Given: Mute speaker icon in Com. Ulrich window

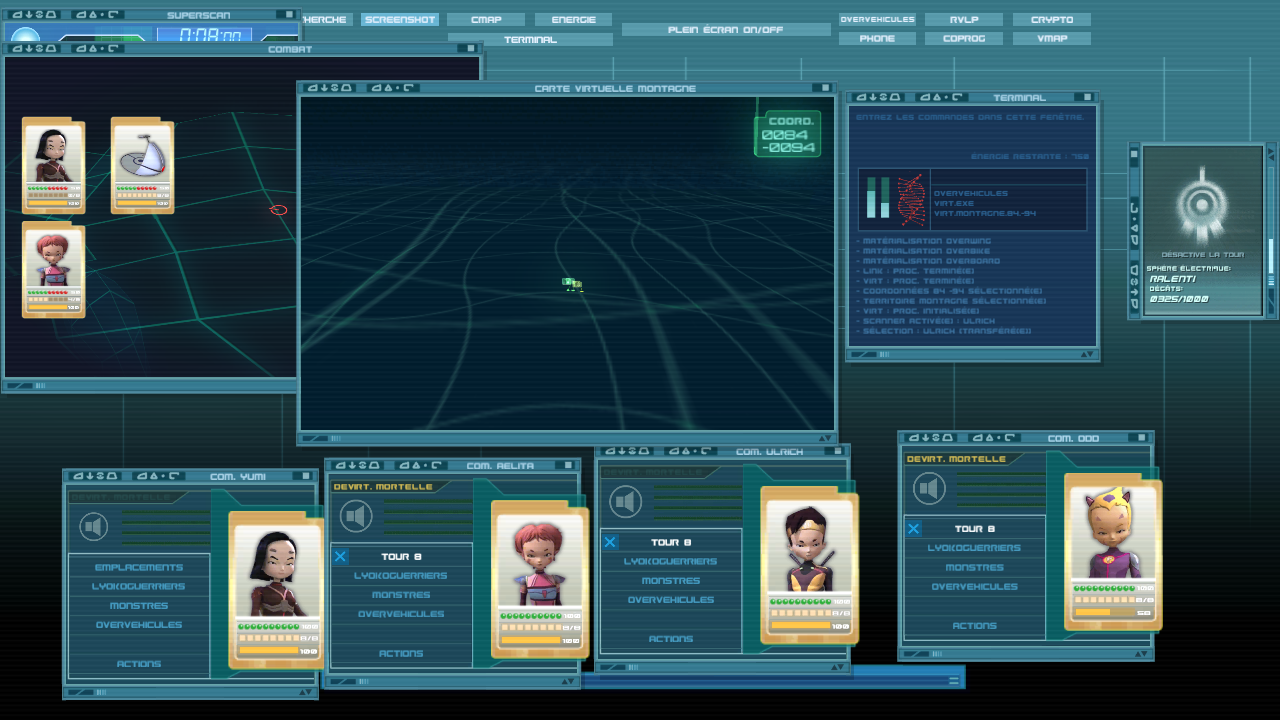Looking at the screenshot, I should pos(626,501).
